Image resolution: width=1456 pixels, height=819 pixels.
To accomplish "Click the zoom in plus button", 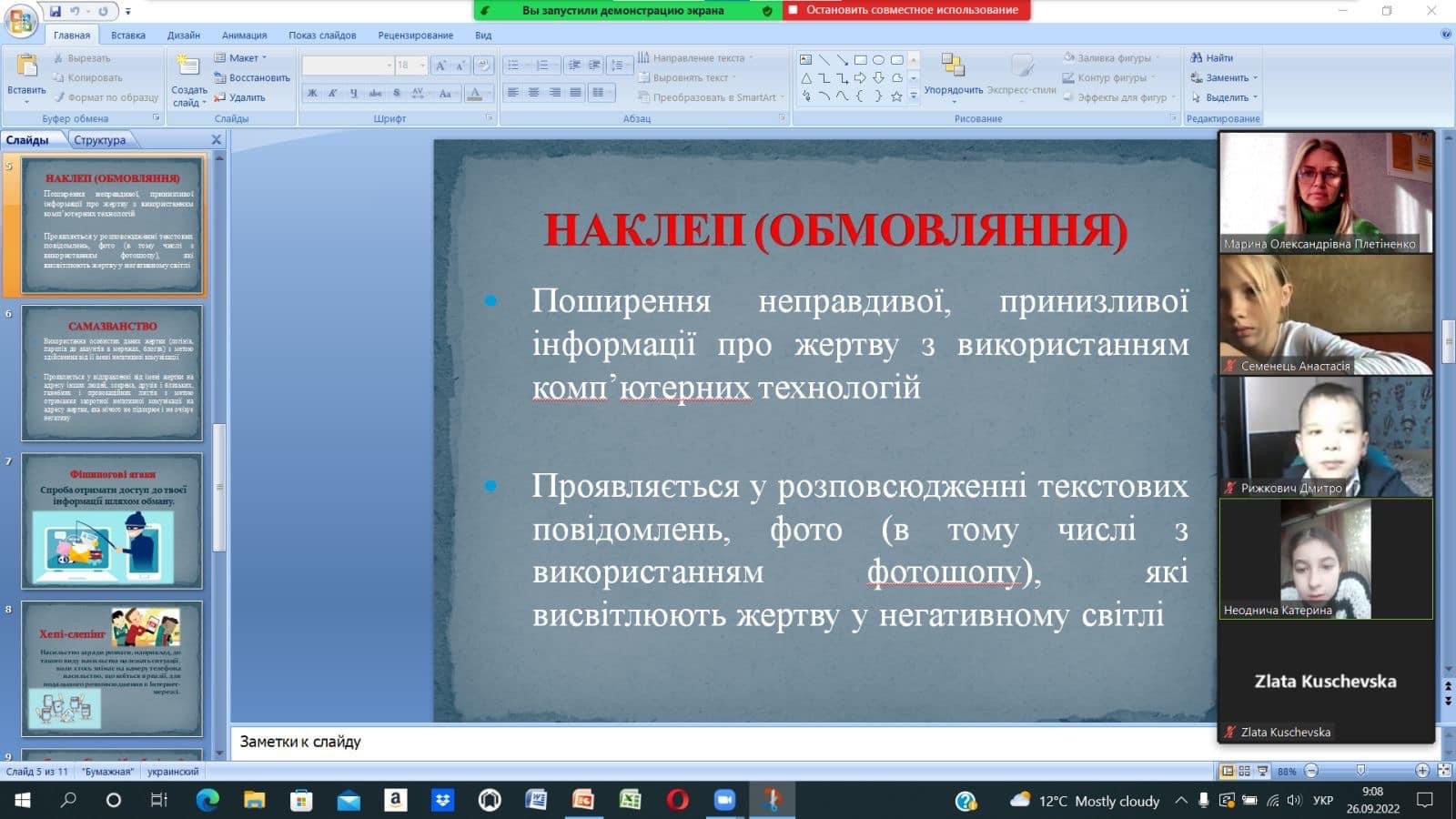I will coord(1422,771).
